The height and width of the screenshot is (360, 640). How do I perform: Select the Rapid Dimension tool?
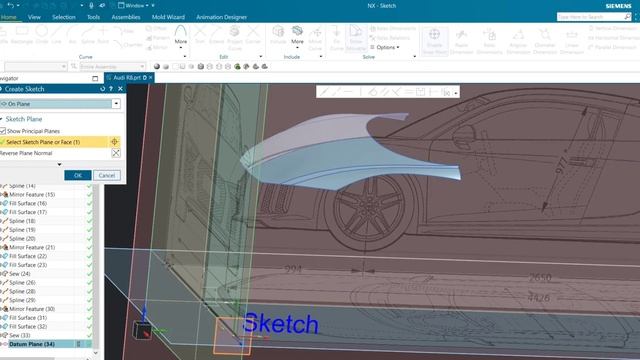click(461, 41)
